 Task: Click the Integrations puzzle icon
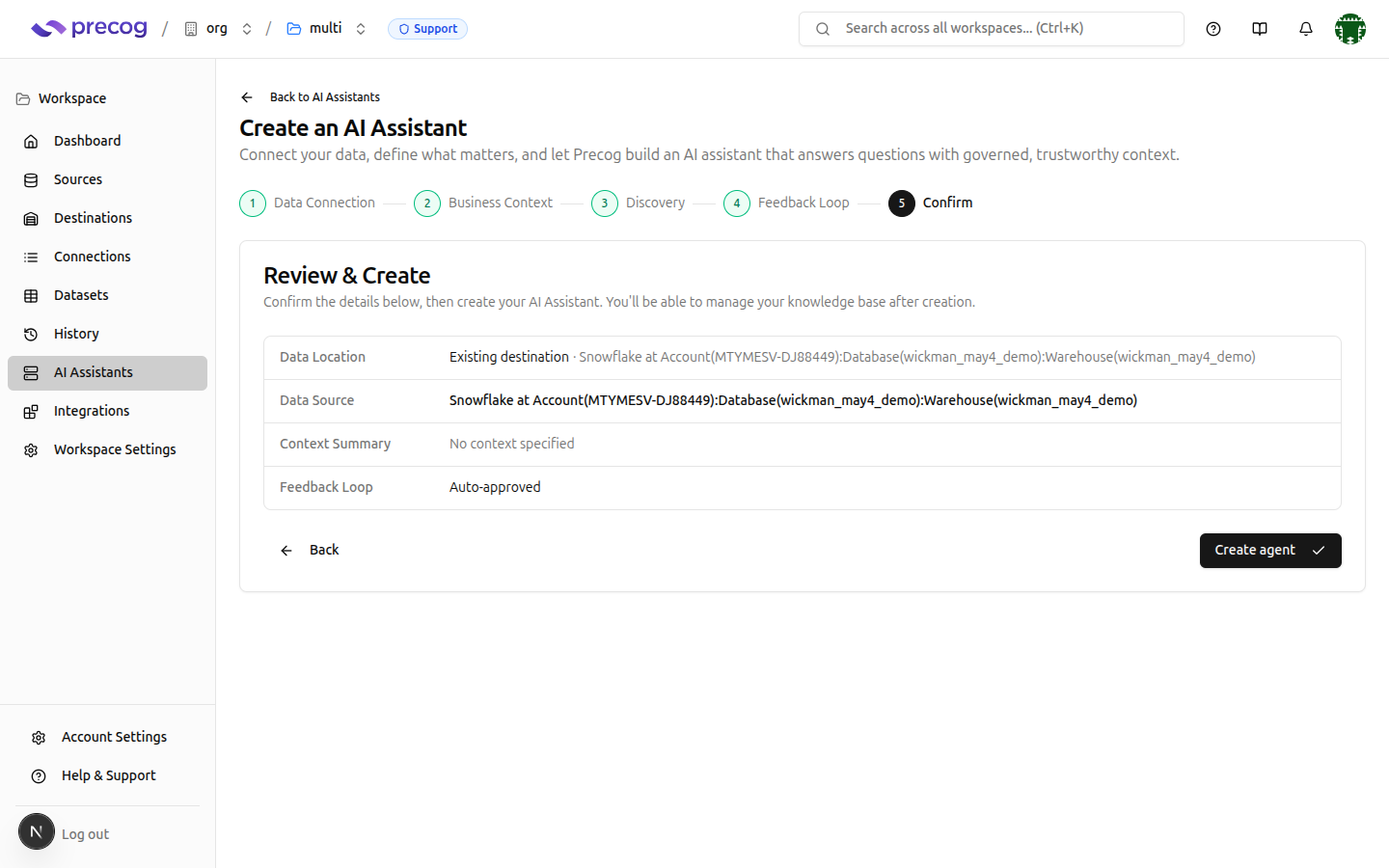[31, 411]
